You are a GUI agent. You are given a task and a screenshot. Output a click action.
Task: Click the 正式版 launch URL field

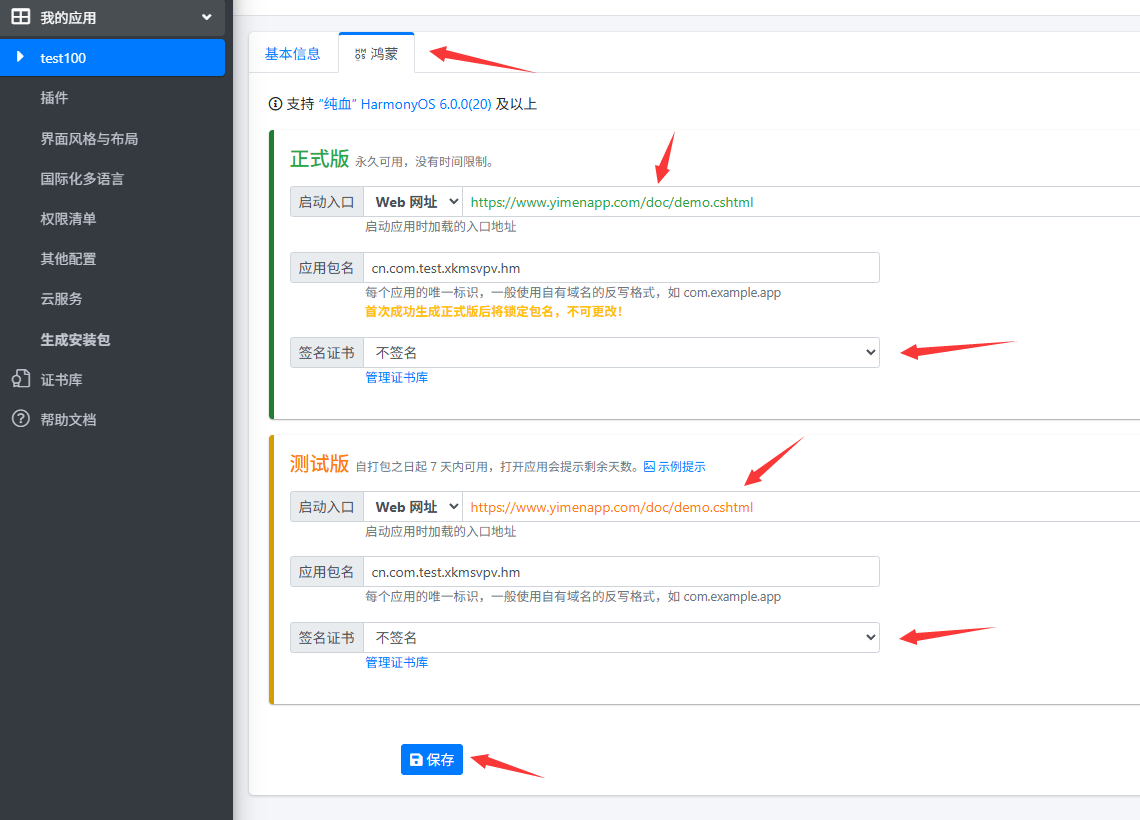coord(800,202)
